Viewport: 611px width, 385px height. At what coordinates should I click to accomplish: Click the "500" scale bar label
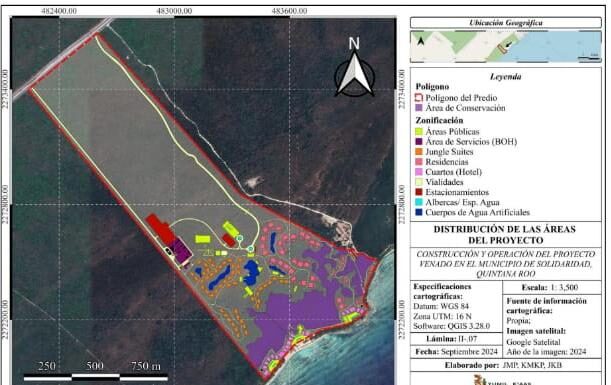tap(95, 366)
